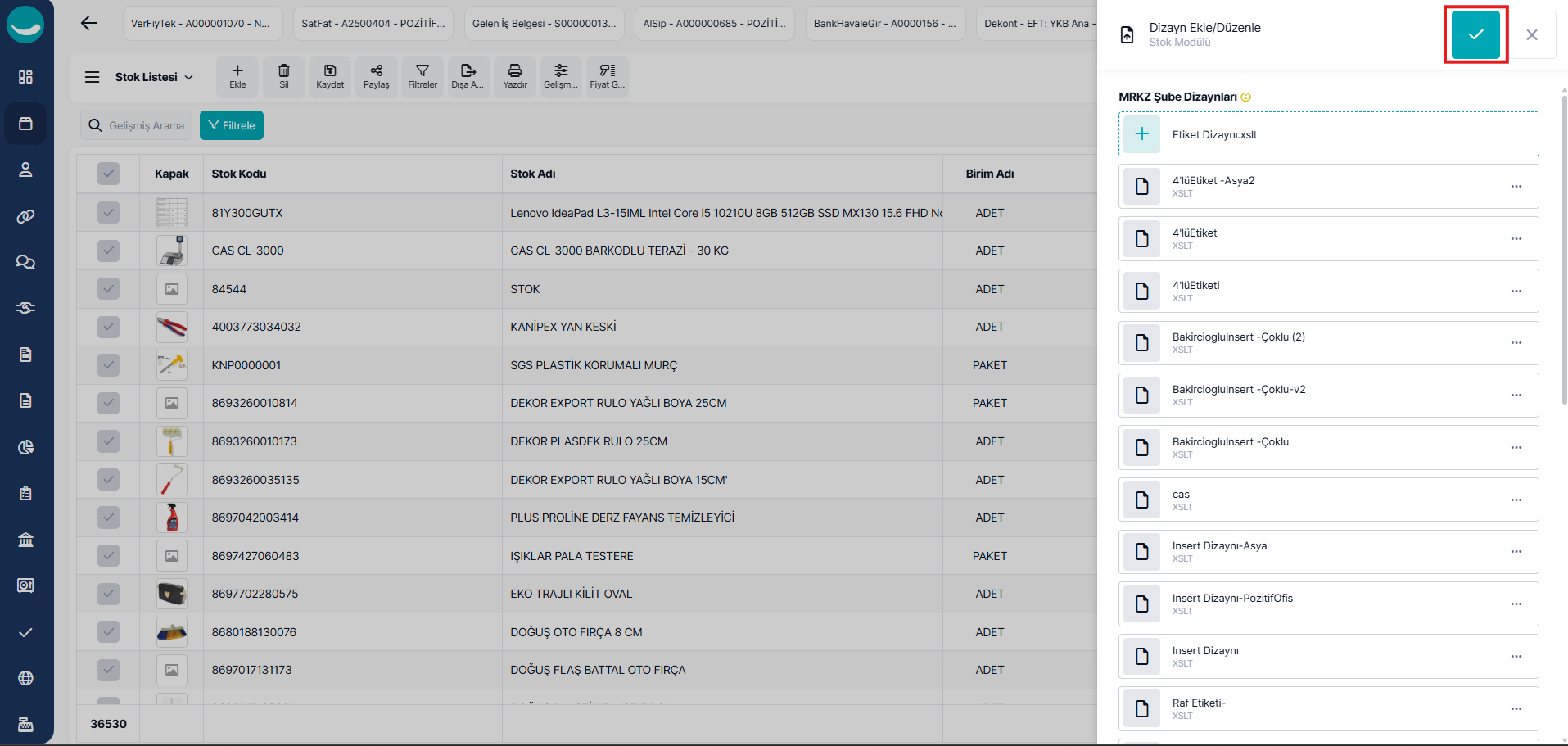The image size is (1568, 746).
Task: Click the Filtrele button
Action: tap(232, 125)
